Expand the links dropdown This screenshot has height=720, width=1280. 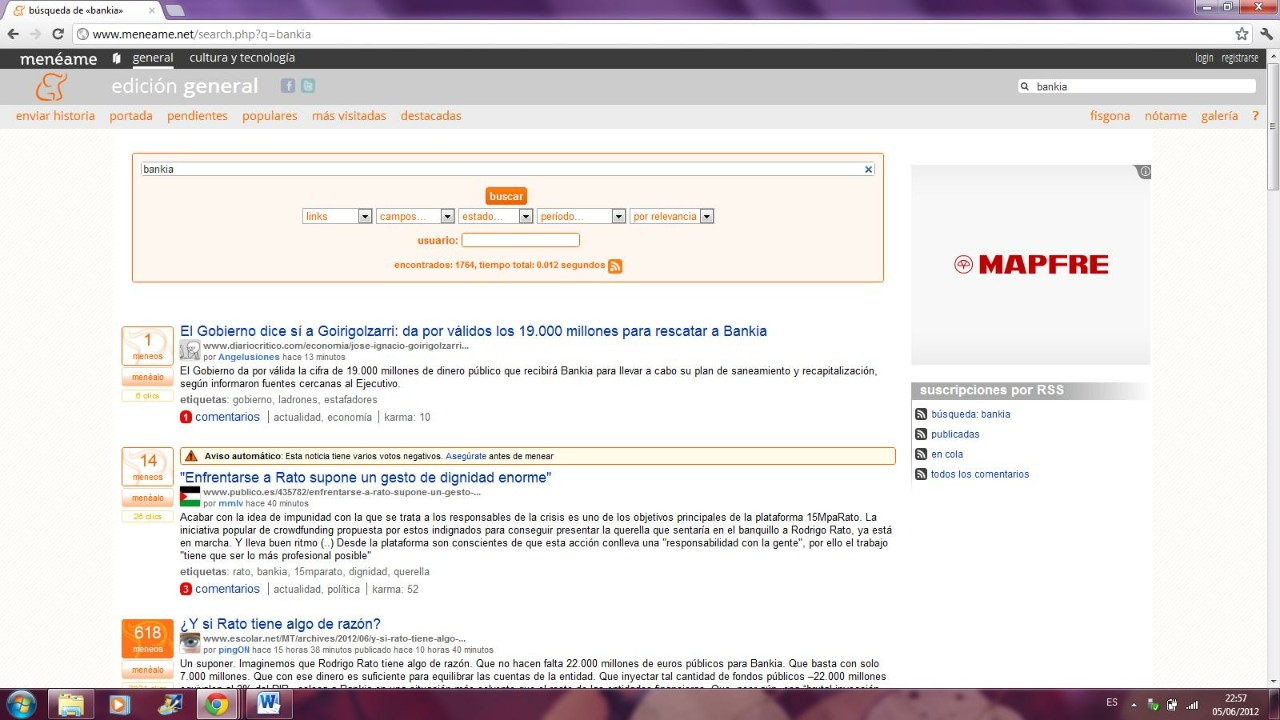(337, 216)
